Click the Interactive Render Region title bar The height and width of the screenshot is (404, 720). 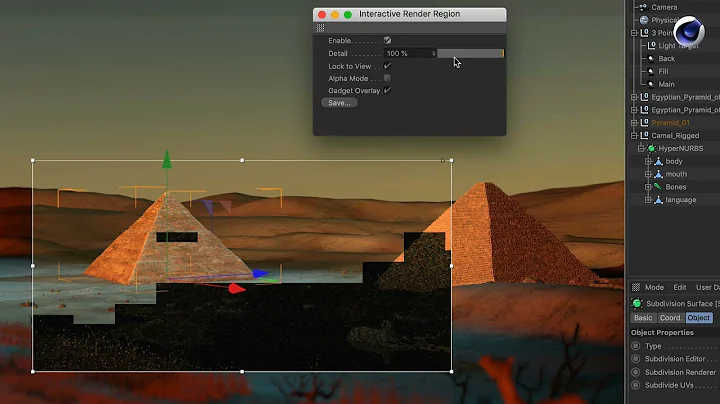[410, 14]
